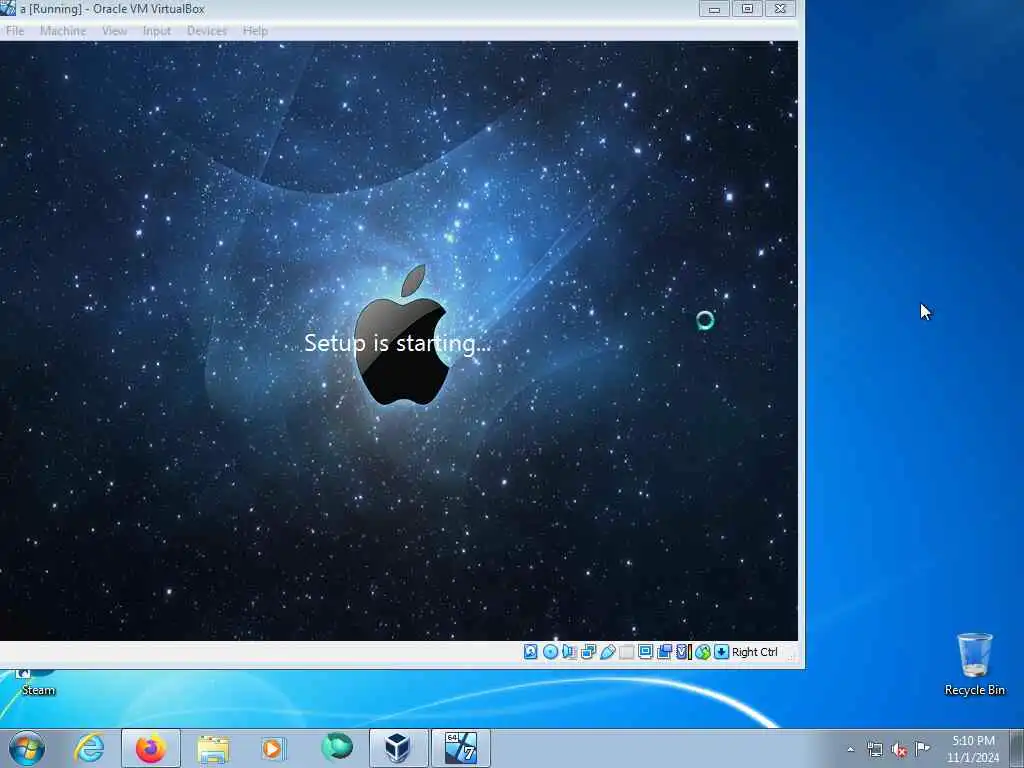Open Windows Media Player from the taskbar
The width and height of the screenshot is (1024, 768).
[x=273, y=748]
